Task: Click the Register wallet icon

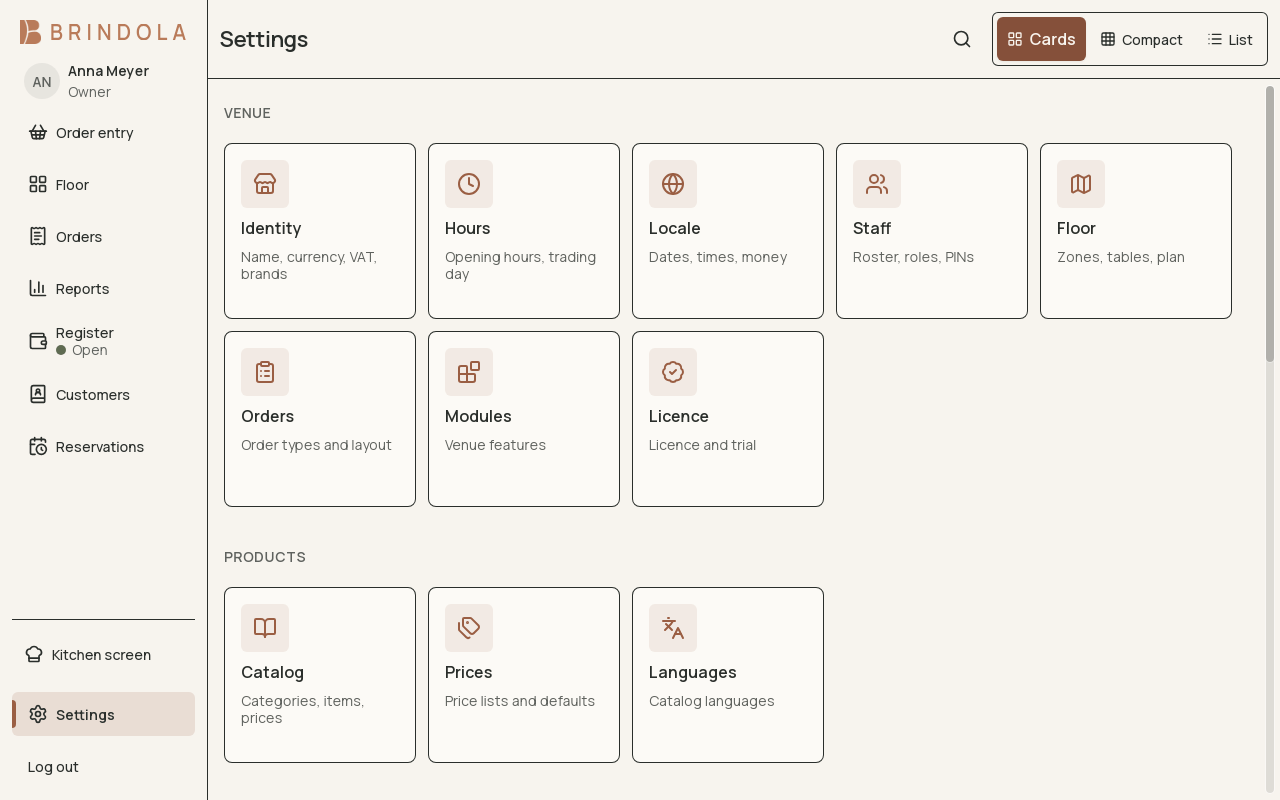Action: click(38, 341)
